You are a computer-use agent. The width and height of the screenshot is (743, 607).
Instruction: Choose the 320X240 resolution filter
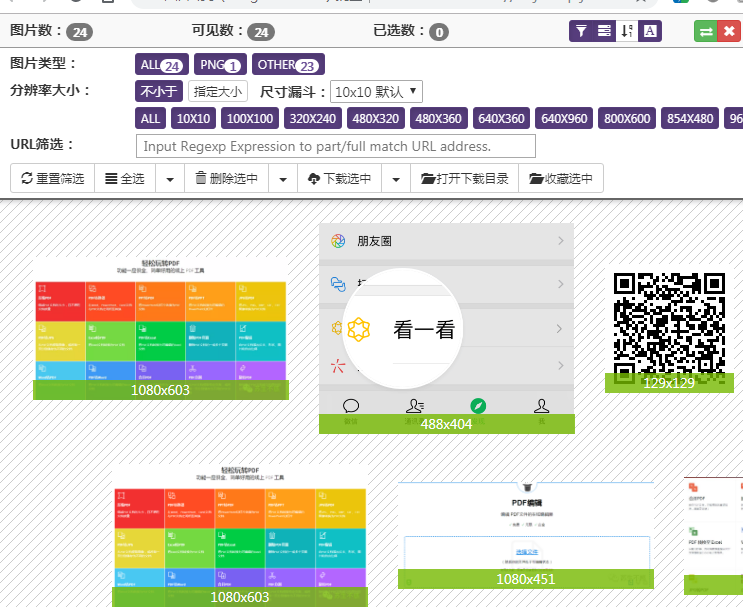pos(313,118)
